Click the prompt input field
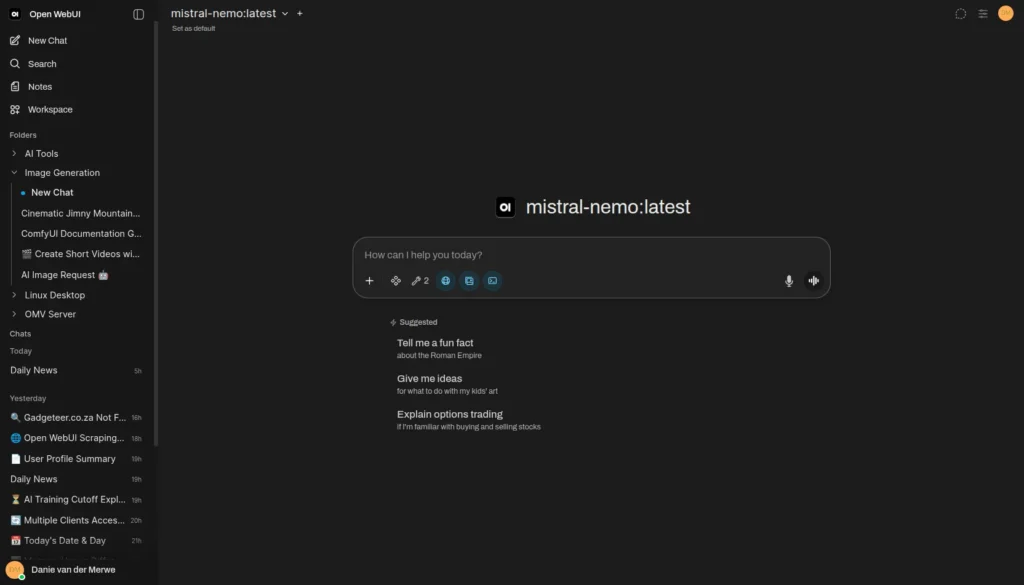 [591, 255]
